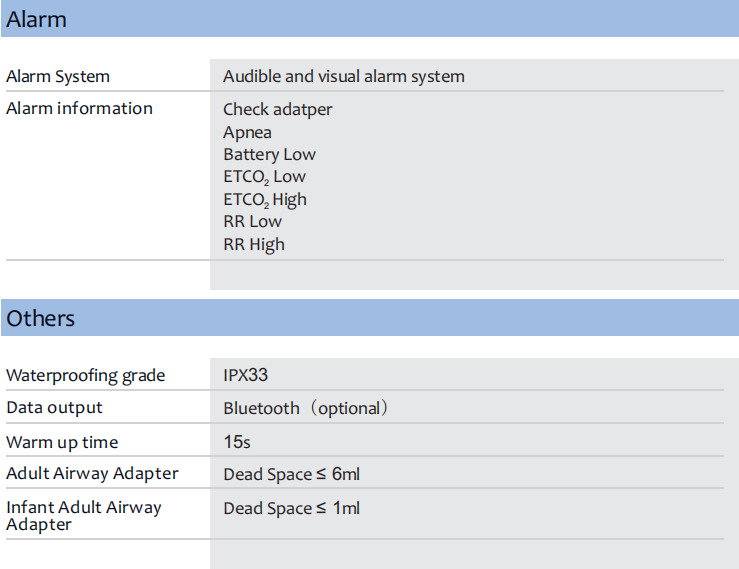This screenshot has height=569, width=739.
Task: Click the Apnea alarm entry
Action: coord(247,132)
